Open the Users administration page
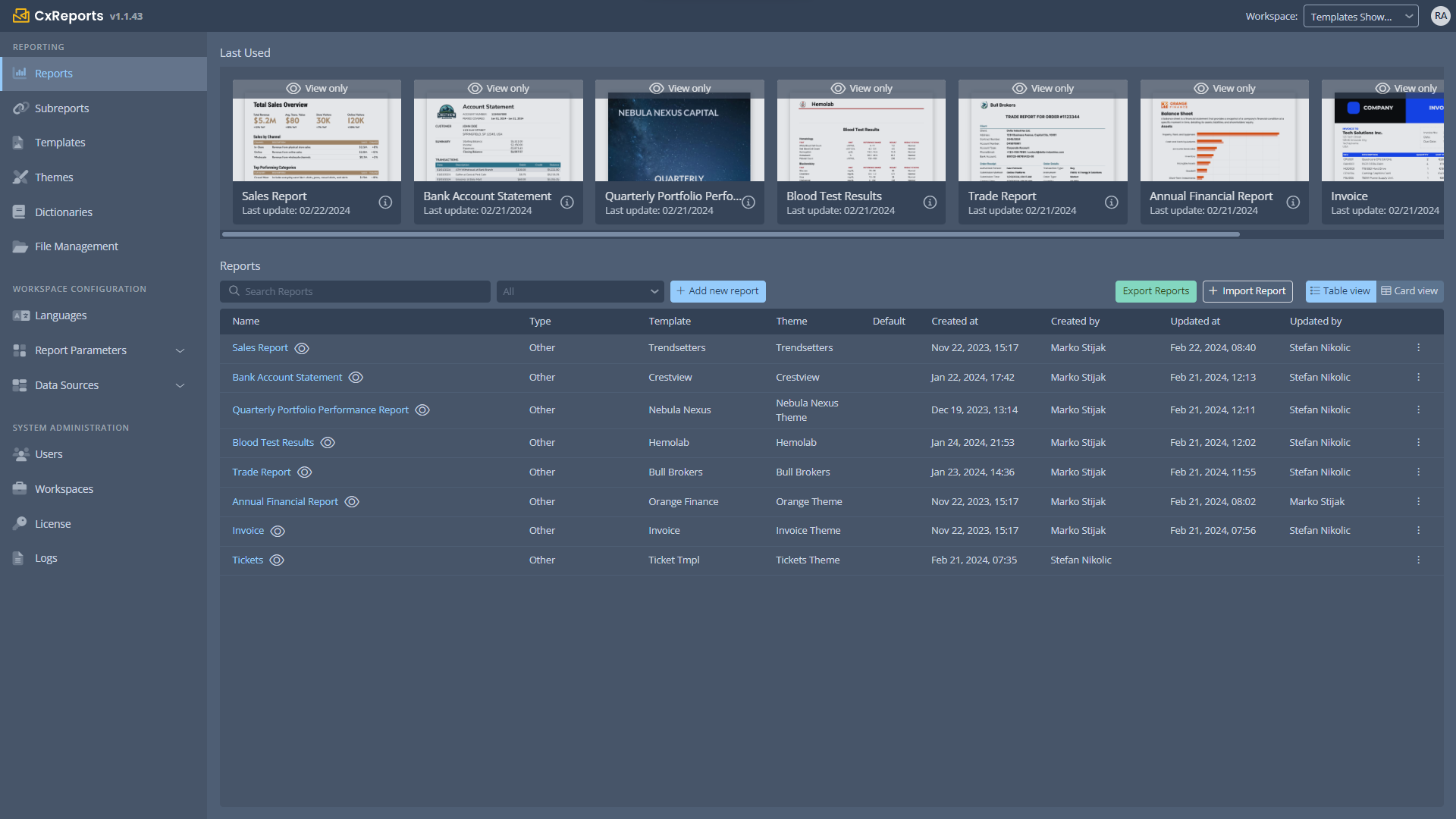Image resolution: width=1456 pixels, height=819 pixels. coord(49,453)
